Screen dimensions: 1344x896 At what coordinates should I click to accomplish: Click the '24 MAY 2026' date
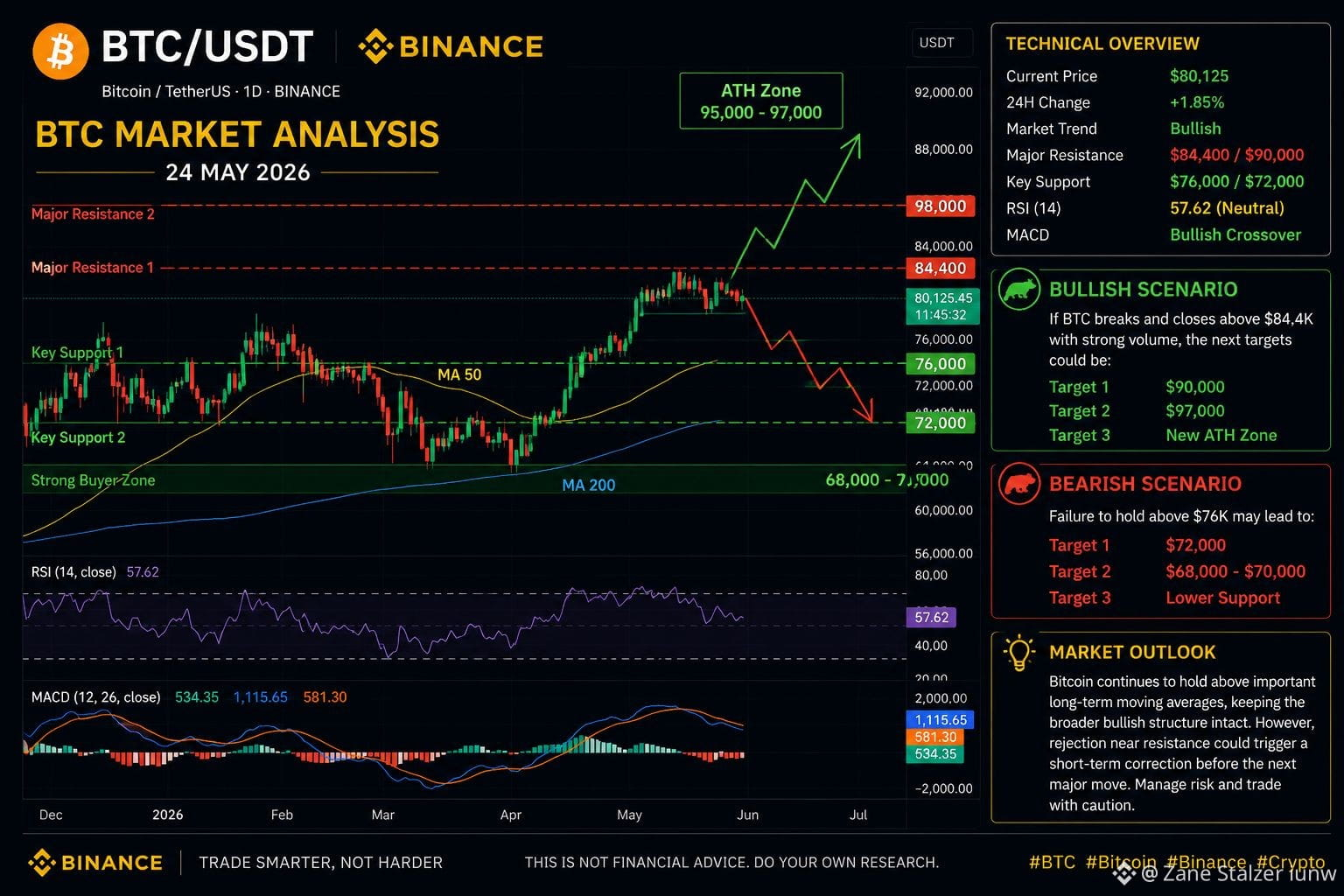pos(238,172)
